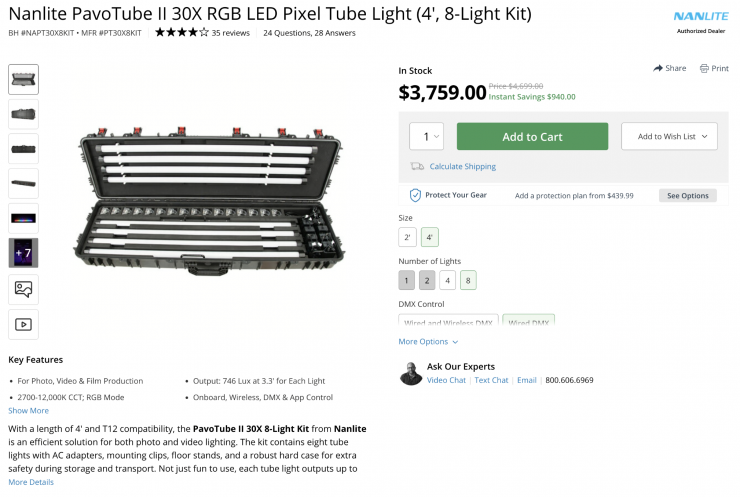Click the star rating icons
The height and width of the screenshot is (497, 740).
[181, 32]
